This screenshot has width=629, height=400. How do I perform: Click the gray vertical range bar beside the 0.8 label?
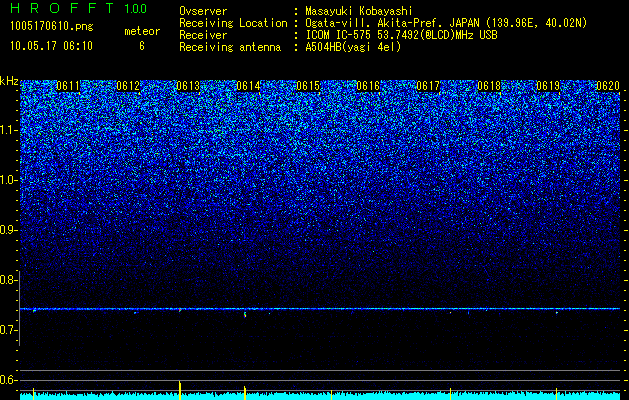(x=19, y=308)
